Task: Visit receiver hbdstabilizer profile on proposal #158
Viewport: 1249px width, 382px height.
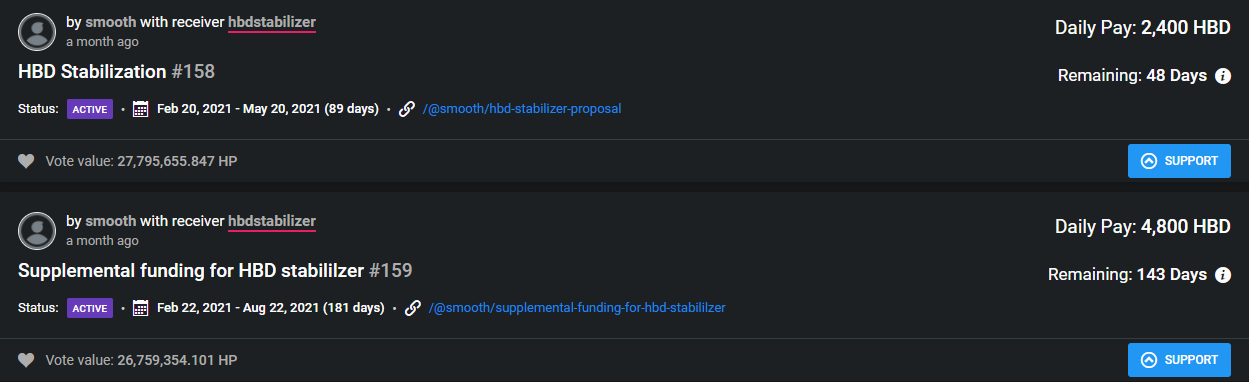Action: click(x=272, y=22)
